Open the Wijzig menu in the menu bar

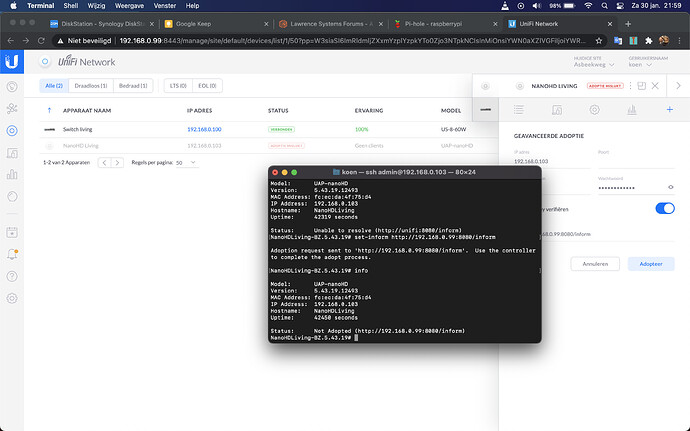[96, 6]
